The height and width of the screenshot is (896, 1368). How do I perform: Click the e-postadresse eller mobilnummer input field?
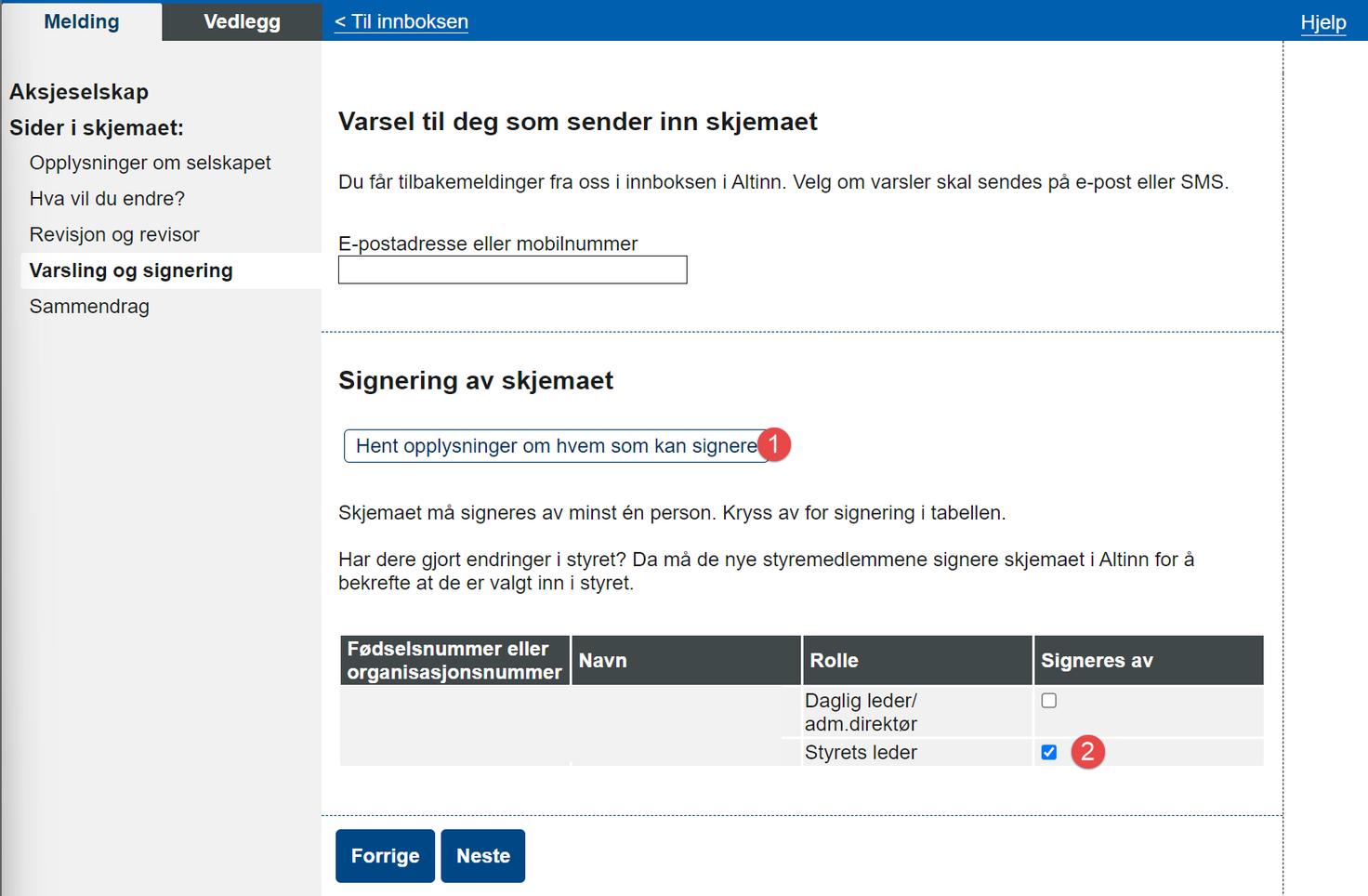coord(512,270)
